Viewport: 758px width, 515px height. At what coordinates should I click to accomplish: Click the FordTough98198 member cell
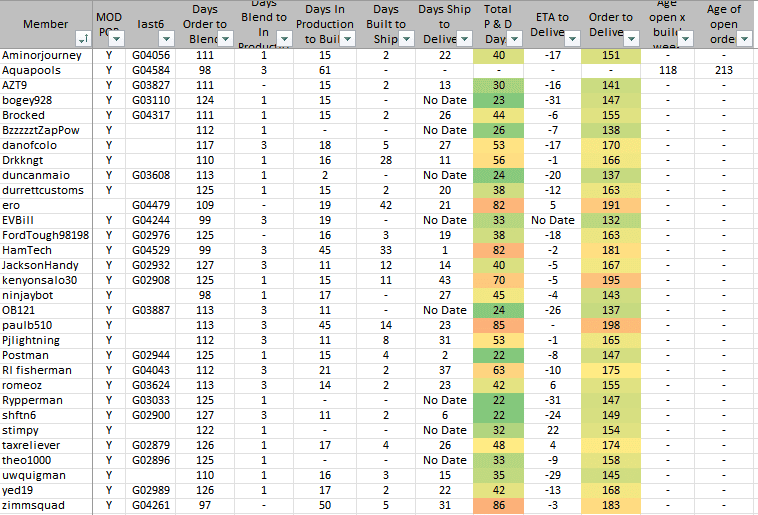click(x=45, y=235)
